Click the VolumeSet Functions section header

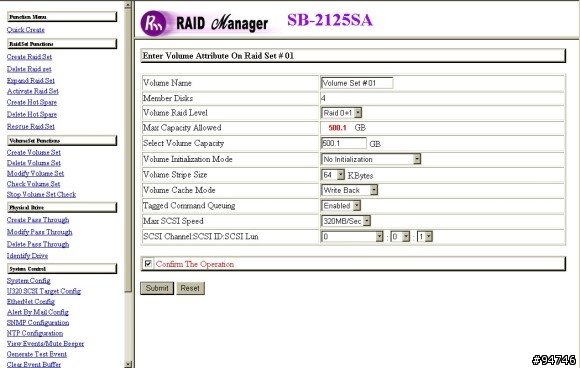62,141
